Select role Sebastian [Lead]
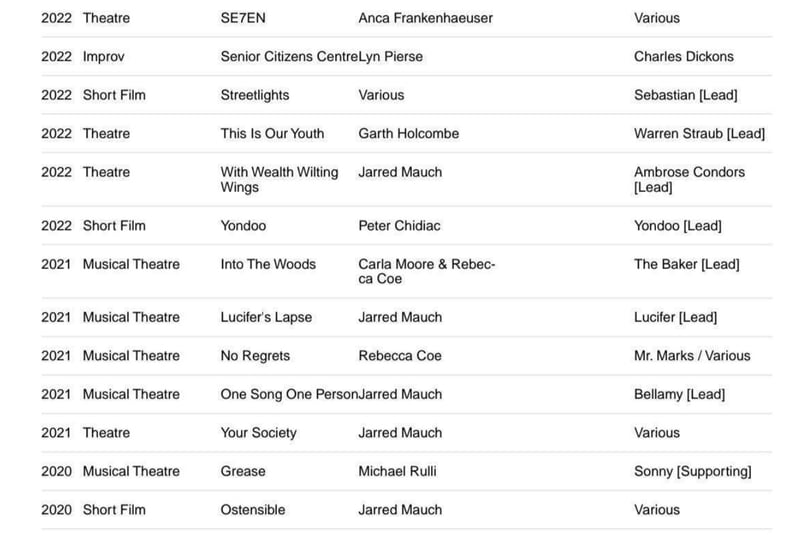 point(686,95)
